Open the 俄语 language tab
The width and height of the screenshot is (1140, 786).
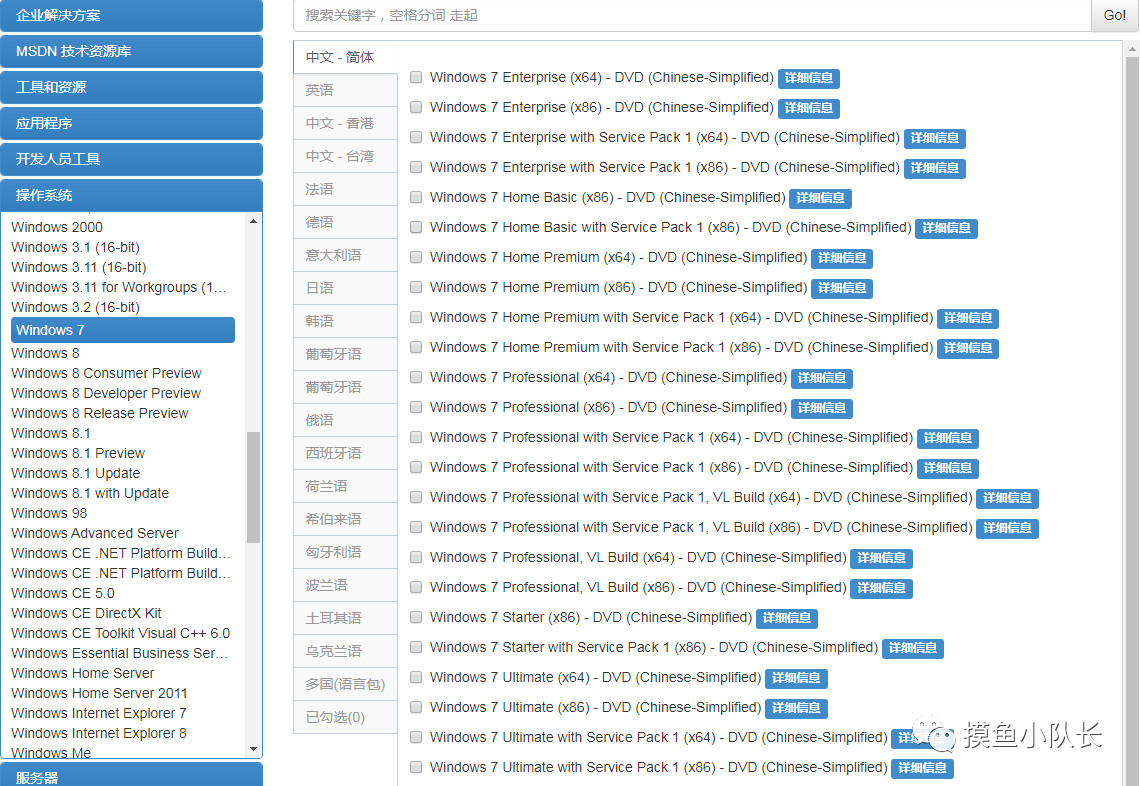pos(345,420)
